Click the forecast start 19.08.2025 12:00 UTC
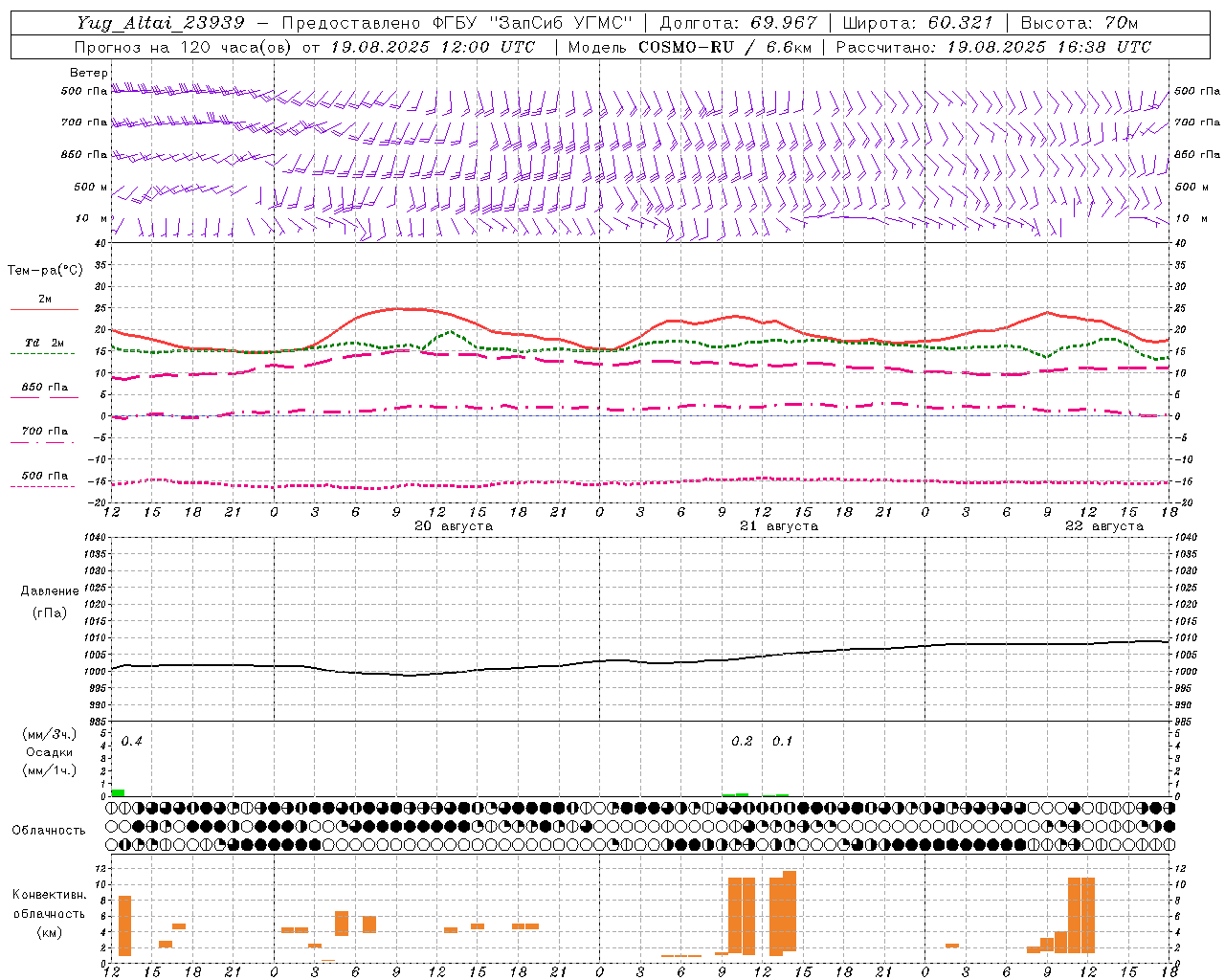 [433, 47]
